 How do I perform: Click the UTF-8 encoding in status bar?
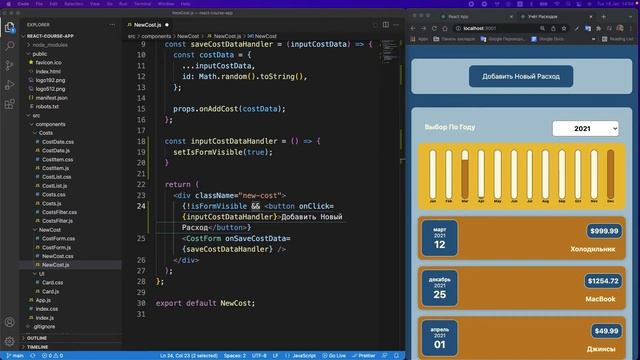point(259,356)
